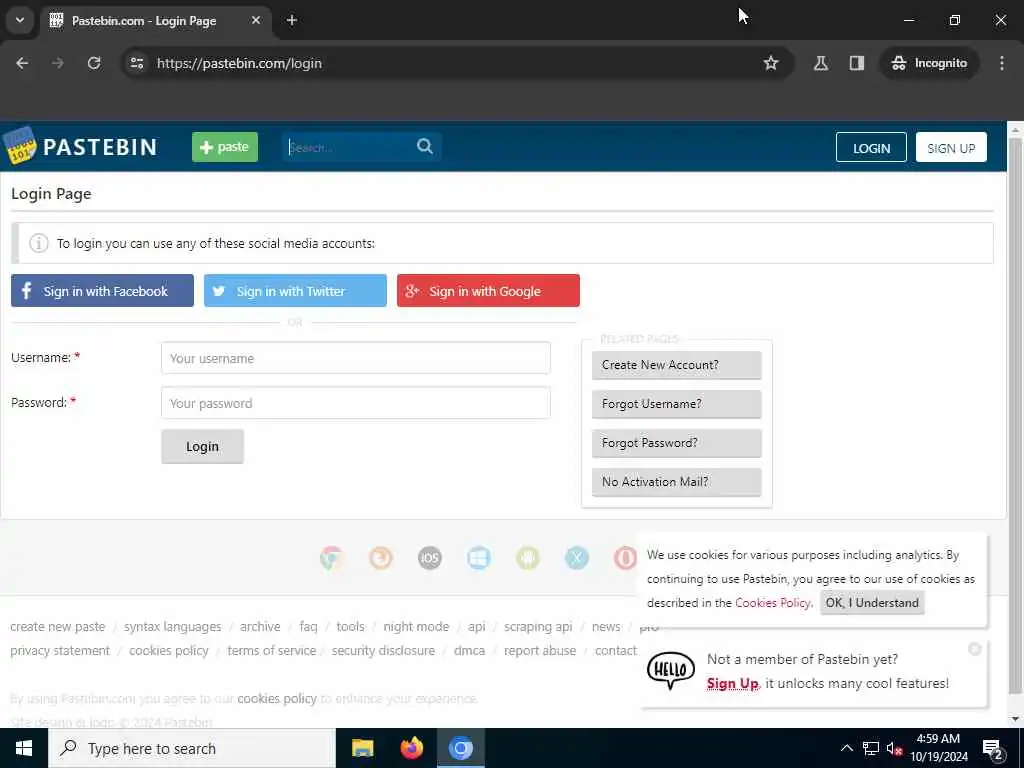The image size is (1024, 768).
Task: Open scraping api footer link
Action: 538,626
